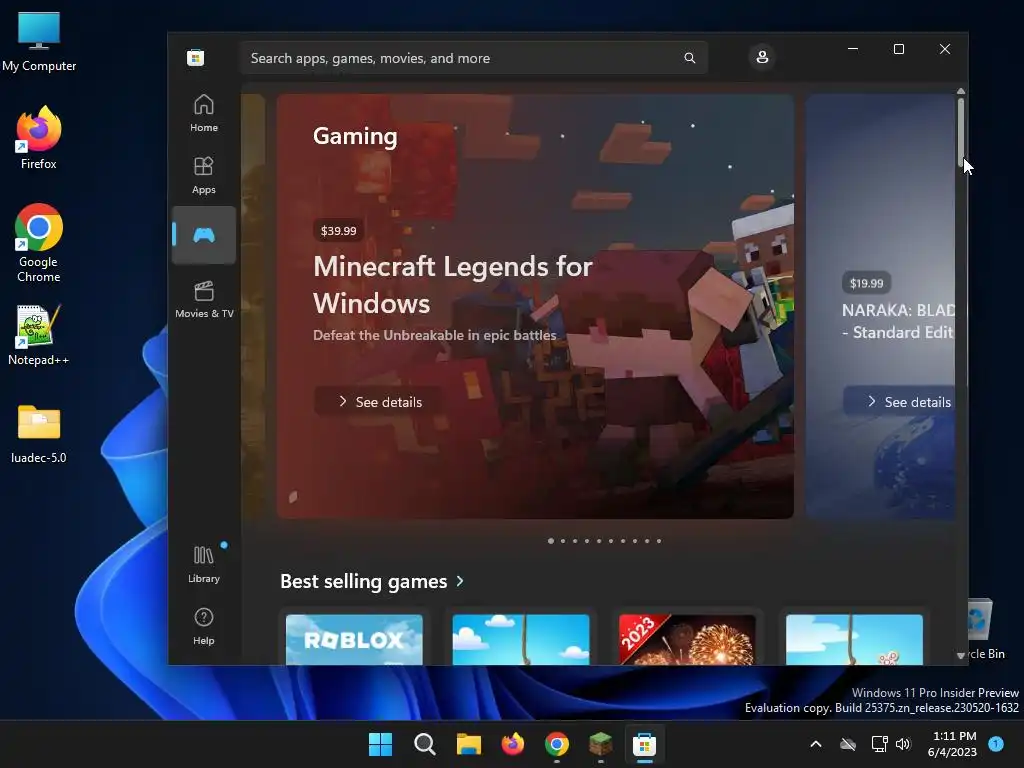
Task: Open the clock showing 1:11 PM
Action: [952, 744]
